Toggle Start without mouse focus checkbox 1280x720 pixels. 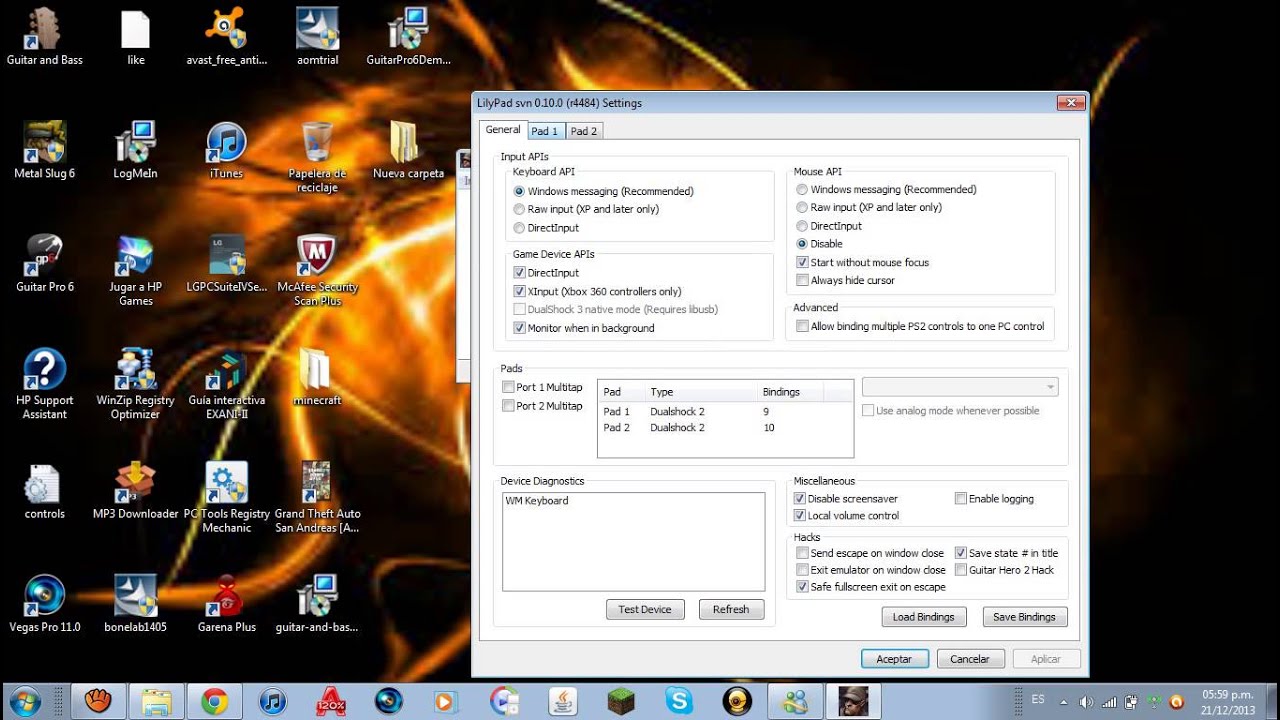pos(802,262)
